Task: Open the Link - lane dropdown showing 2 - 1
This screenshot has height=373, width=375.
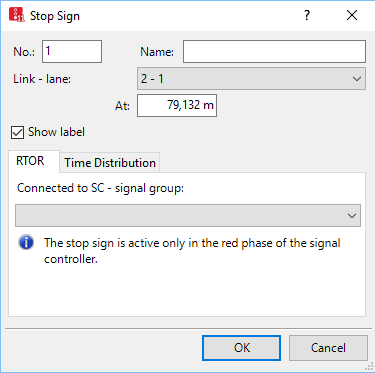Action: click(251, 79)
